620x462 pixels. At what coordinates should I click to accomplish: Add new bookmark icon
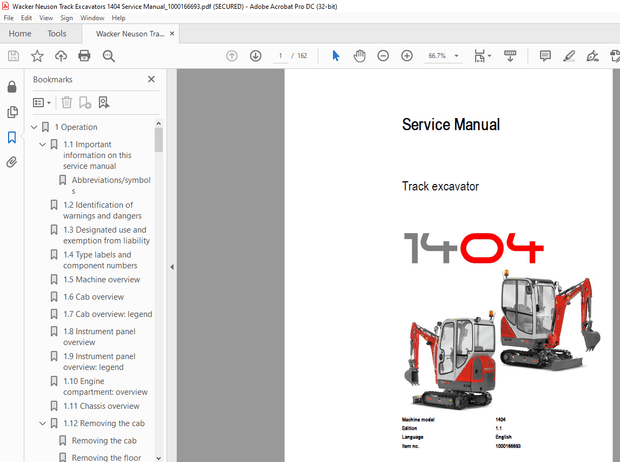click(x=85, y=102)
